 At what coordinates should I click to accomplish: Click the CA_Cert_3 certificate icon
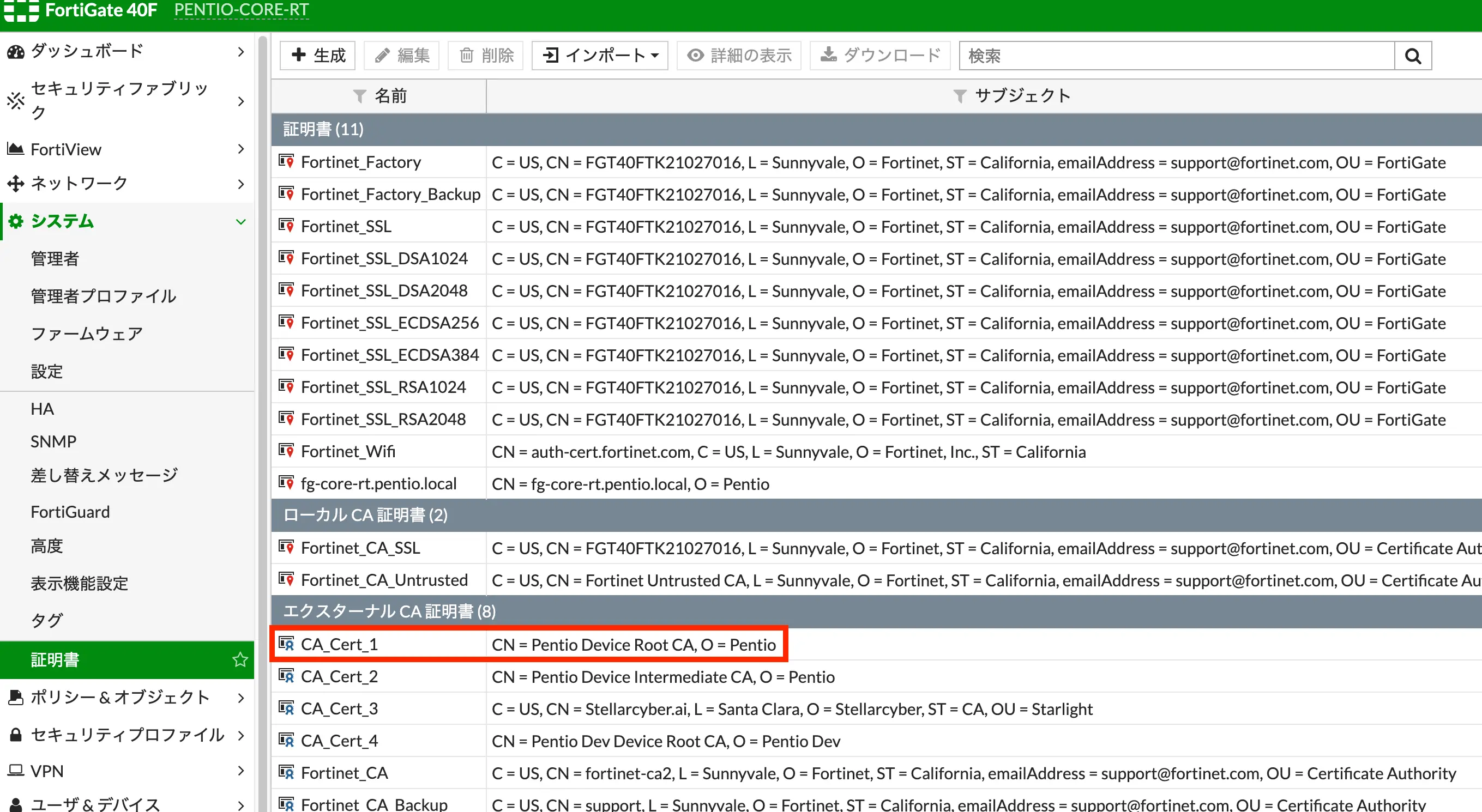coord(286,708)
